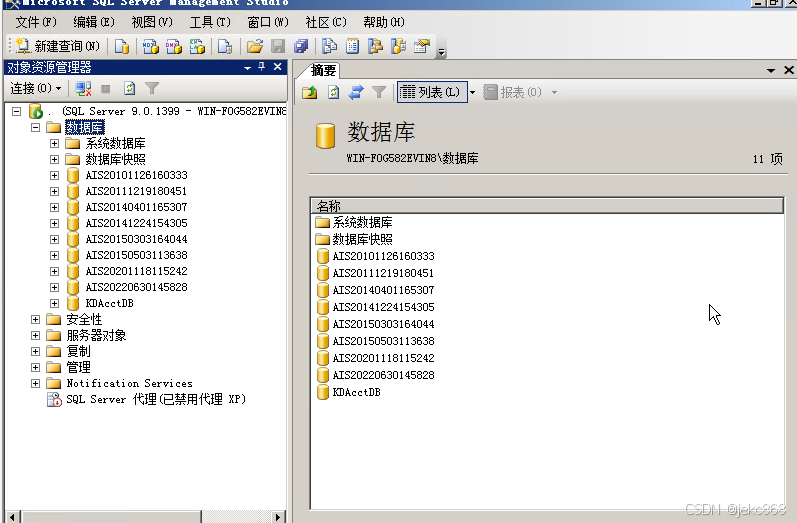797x523 pixels.
Task: Open the 工具 (Tools) menu
Action: click(x=210, y=22)
